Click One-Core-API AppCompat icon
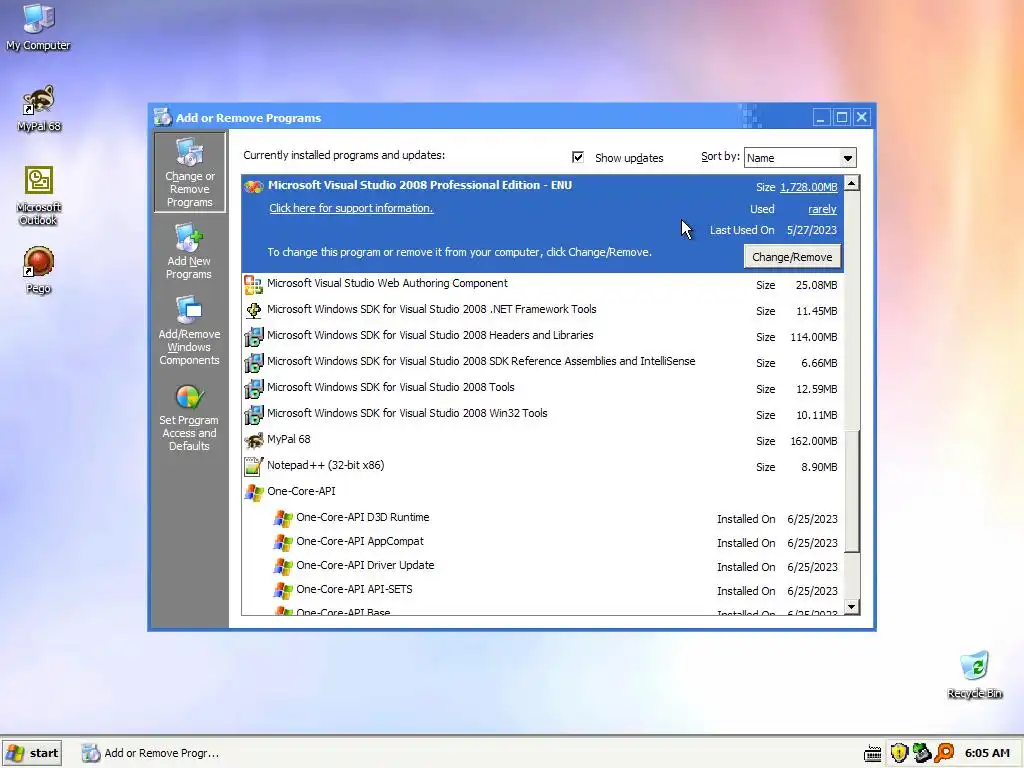 [x=283, y=542]
